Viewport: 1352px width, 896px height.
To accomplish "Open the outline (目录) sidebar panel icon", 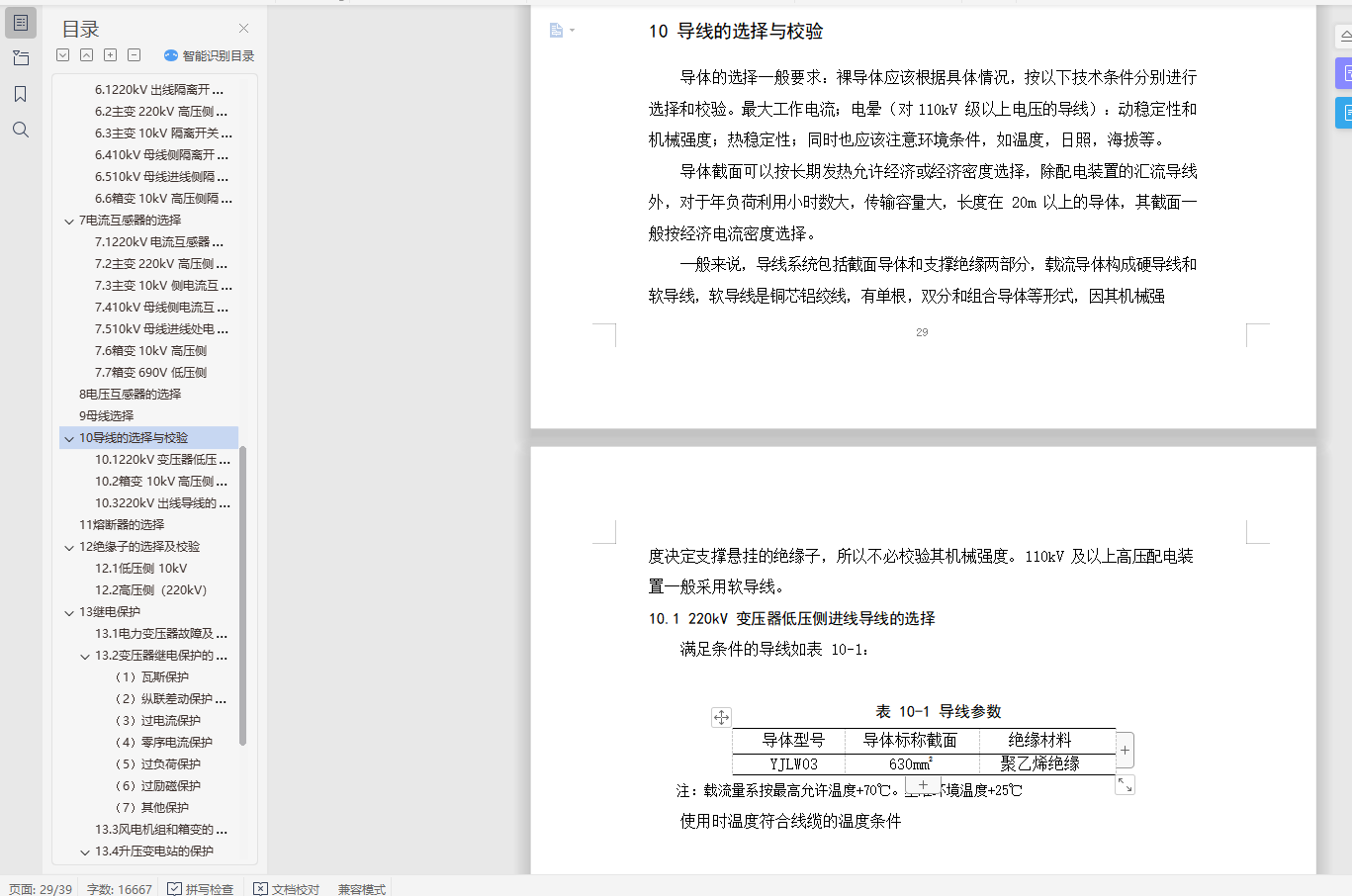I will (21, 23).
